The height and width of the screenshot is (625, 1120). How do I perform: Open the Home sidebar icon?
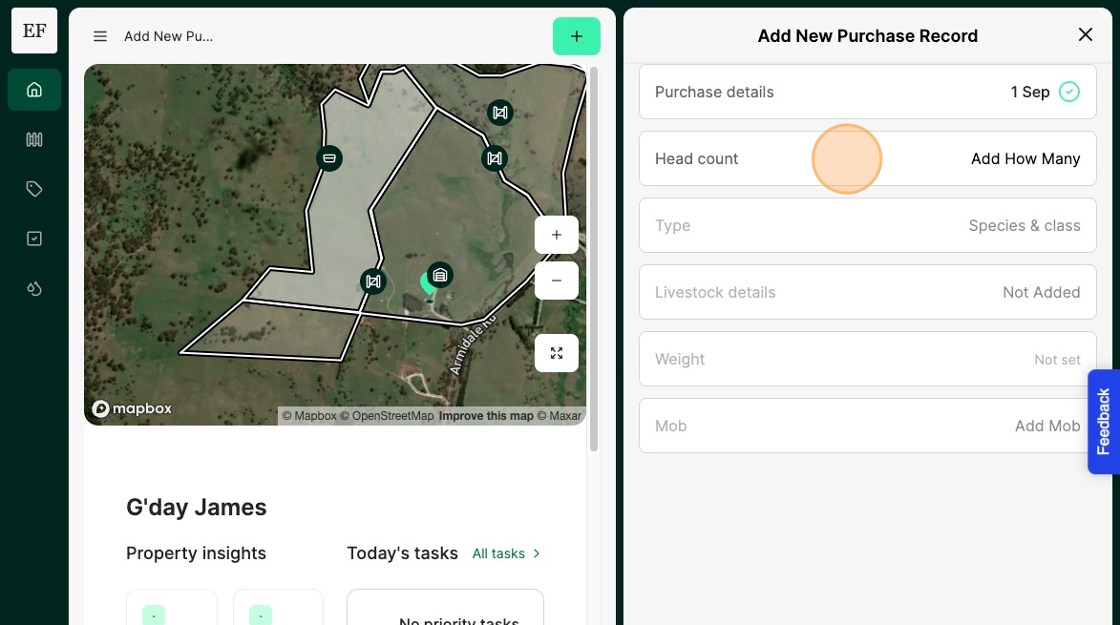(x=34, y=90)
